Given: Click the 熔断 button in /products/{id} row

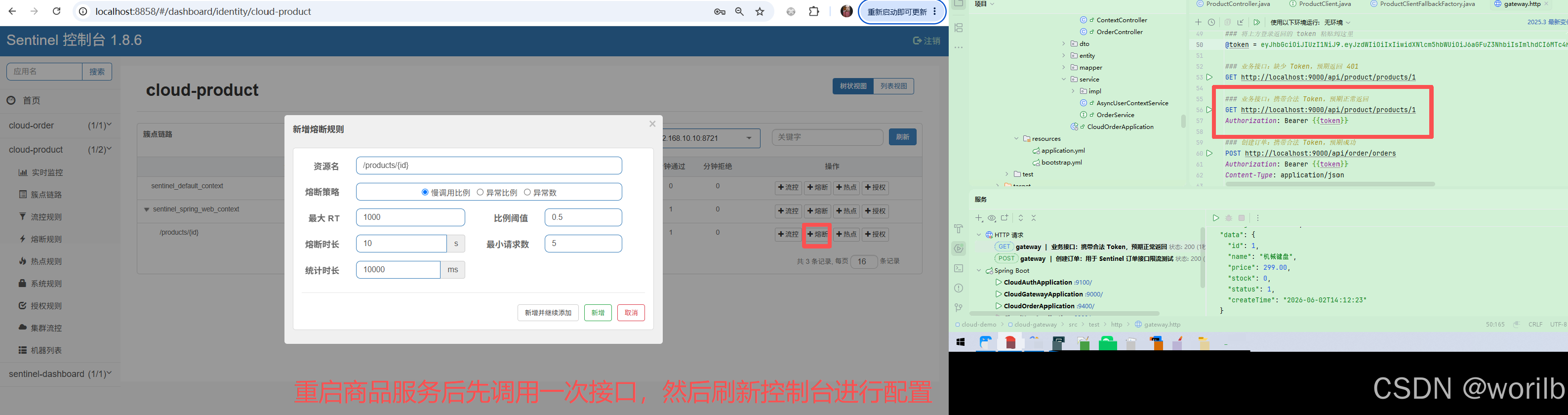Looking at the screenshot, I should click(817, 234).
